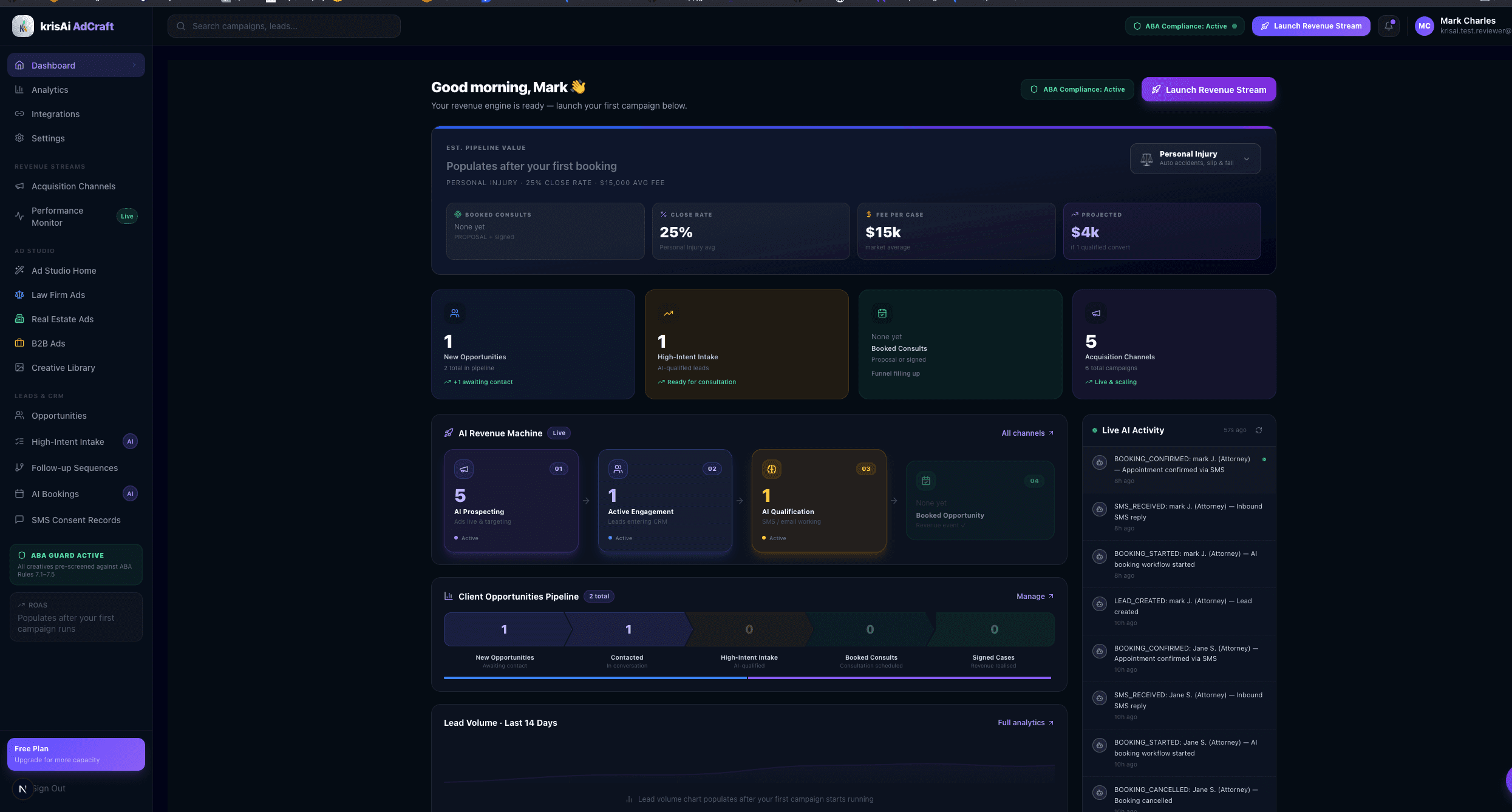Open Full analytics link

[x=1026, y=723]
